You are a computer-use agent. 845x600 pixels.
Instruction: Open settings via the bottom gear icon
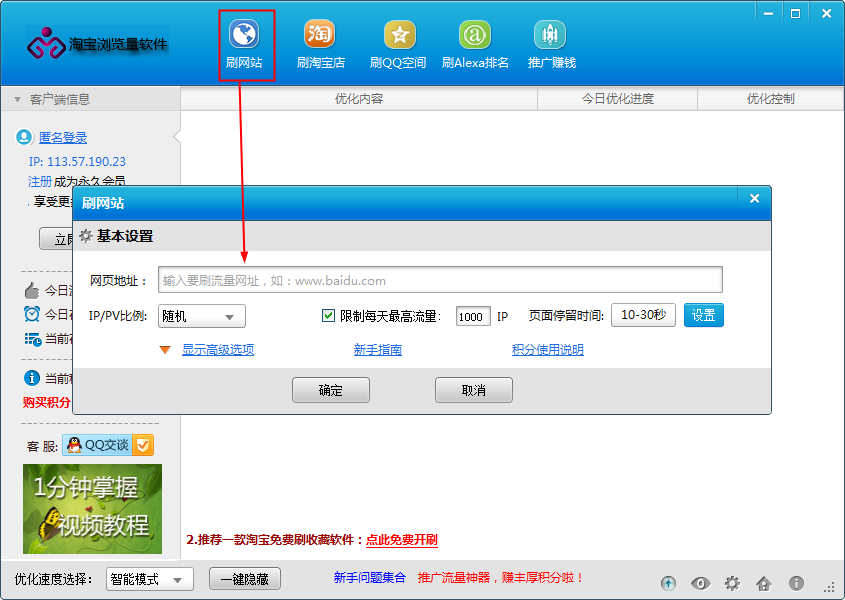click(x=732, y=583)
